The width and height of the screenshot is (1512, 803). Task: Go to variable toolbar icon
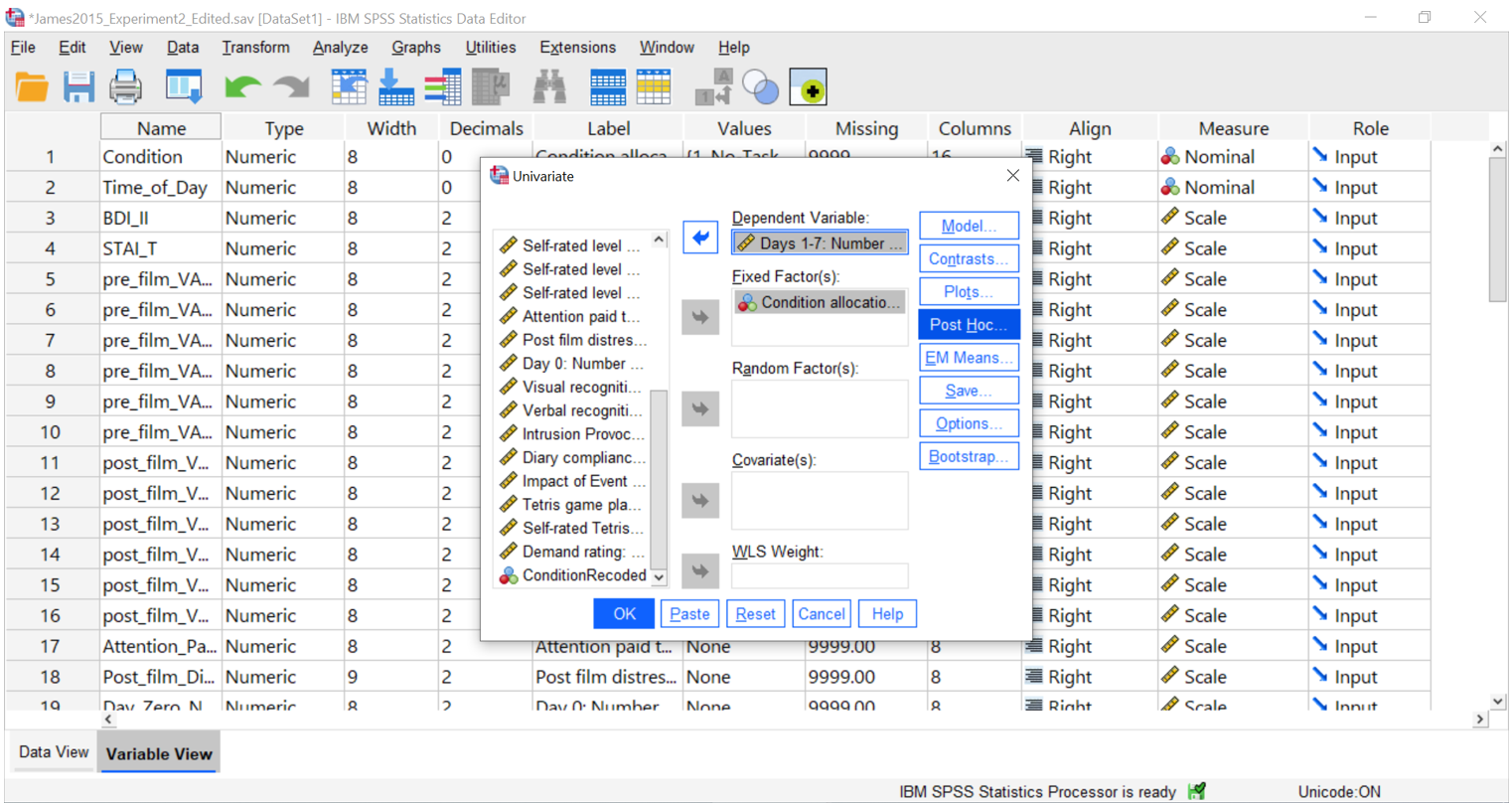click(x=395, y=87)
